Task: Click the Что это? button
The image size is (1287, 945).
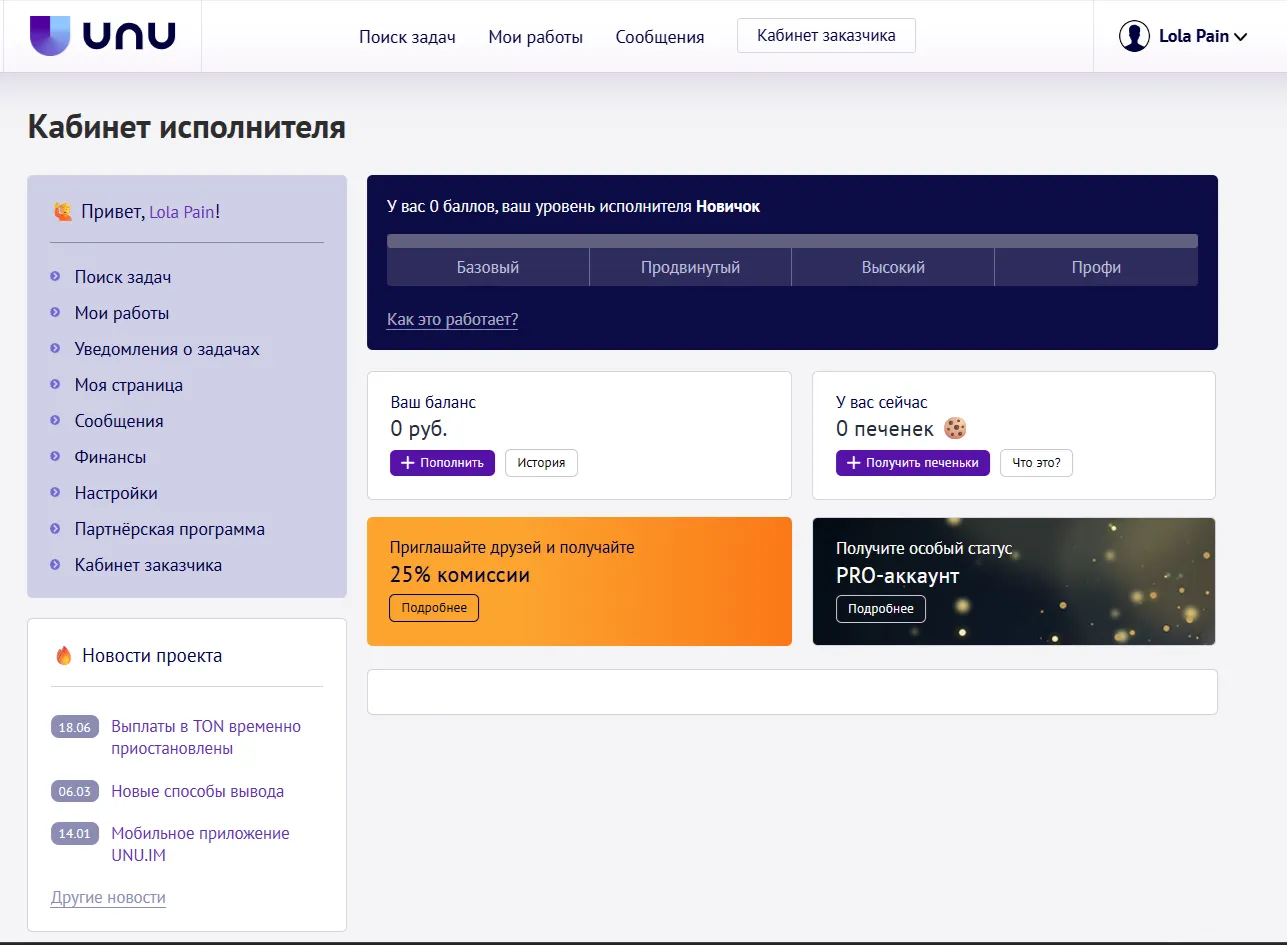Action: point(1036,463)
